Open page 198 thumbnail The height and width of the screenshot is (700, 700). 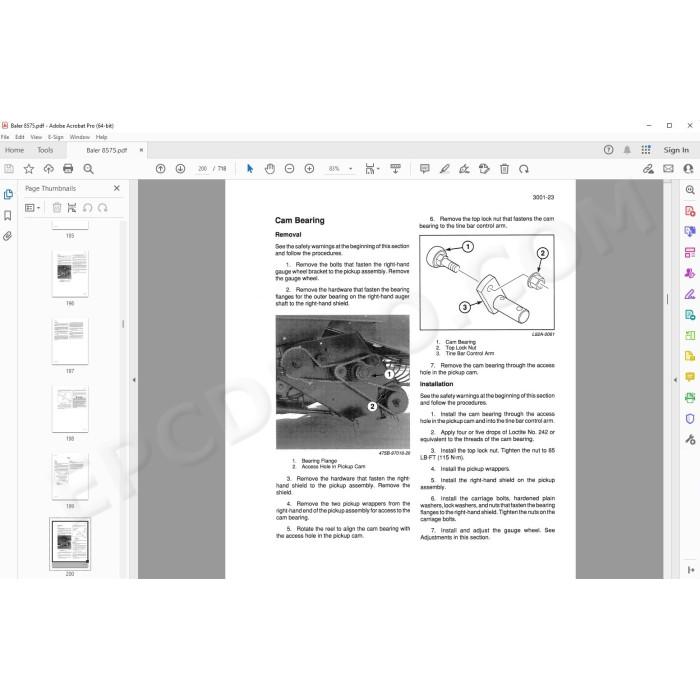coord(70,409)
